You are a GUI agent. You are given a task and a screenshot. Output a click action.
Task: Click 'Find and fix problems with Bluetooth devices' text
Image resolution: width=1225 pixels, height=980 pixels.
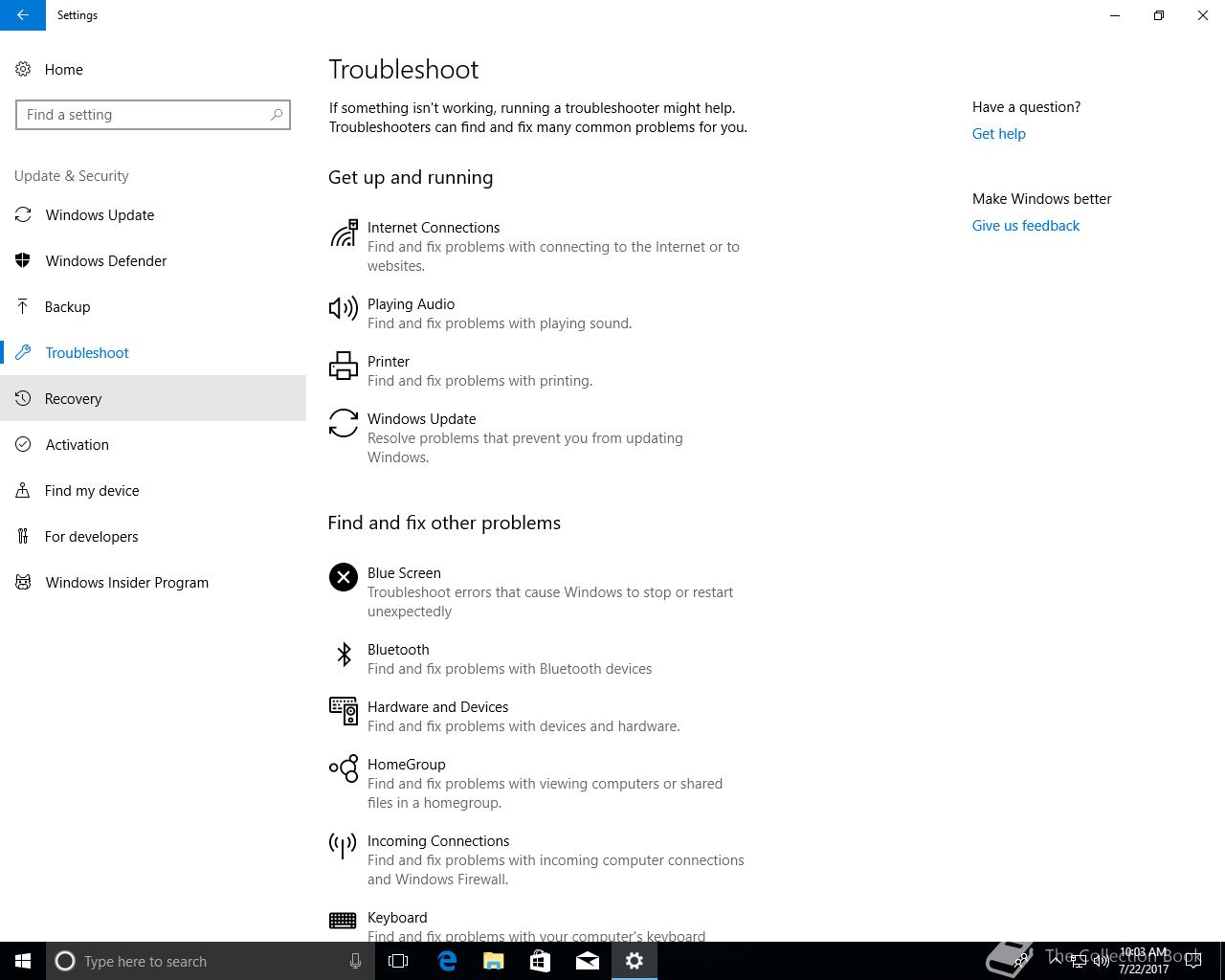pyautogui.click(x=510, y=669)
